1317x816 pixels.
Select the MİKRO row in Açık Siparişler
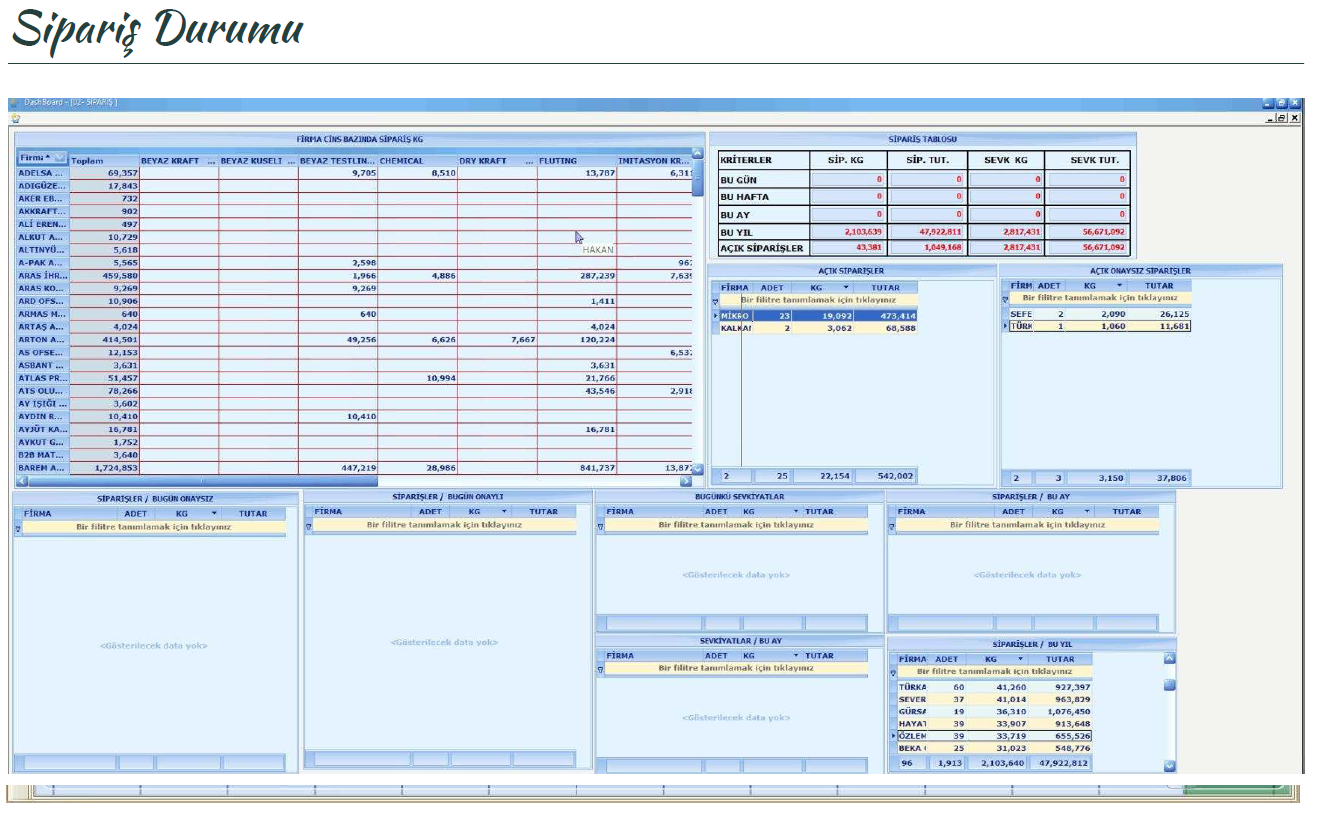[x=735, y=316]
